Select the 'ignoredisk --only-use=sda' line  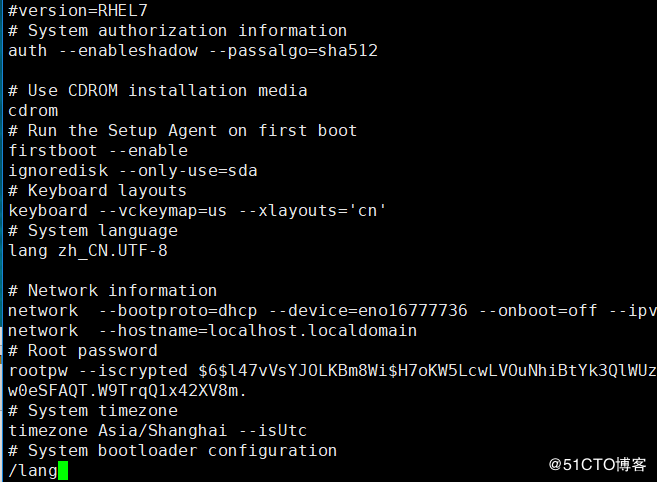tap(133, 171)
